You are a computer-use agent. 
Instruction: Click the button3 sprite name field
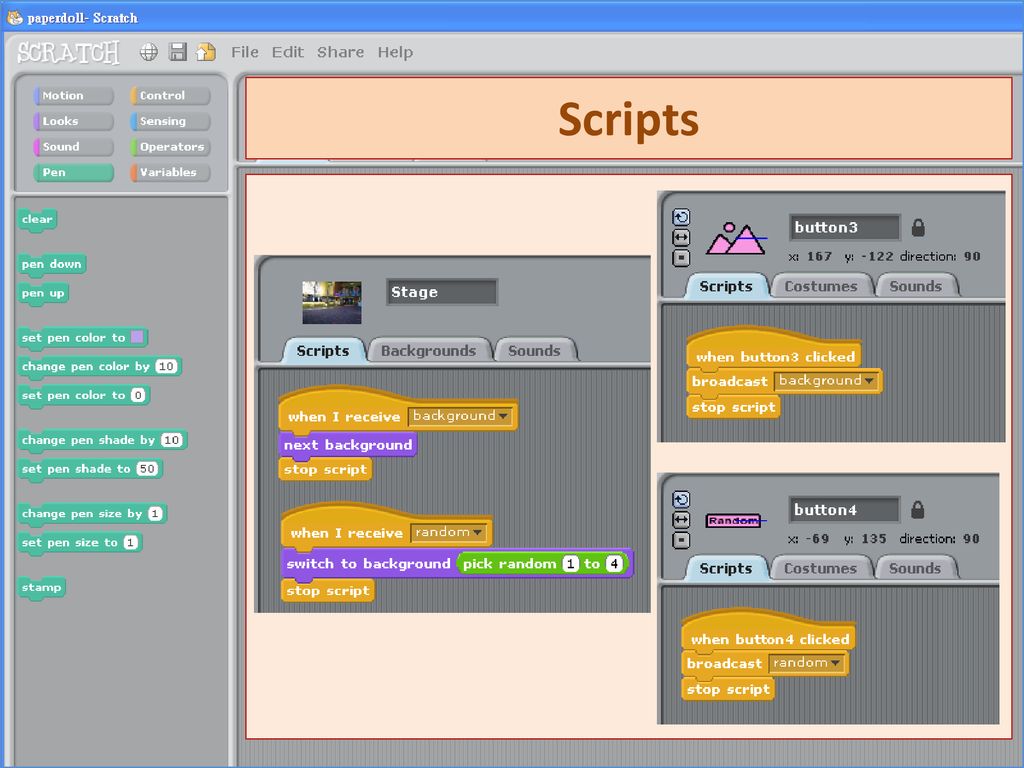[844, 227]
